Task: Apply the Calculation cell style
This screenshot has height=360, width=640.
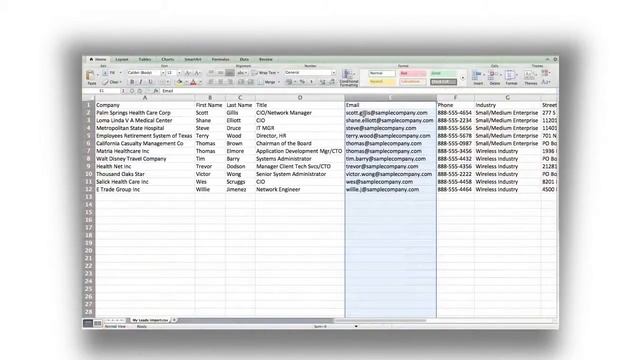Action: [413, 82]
